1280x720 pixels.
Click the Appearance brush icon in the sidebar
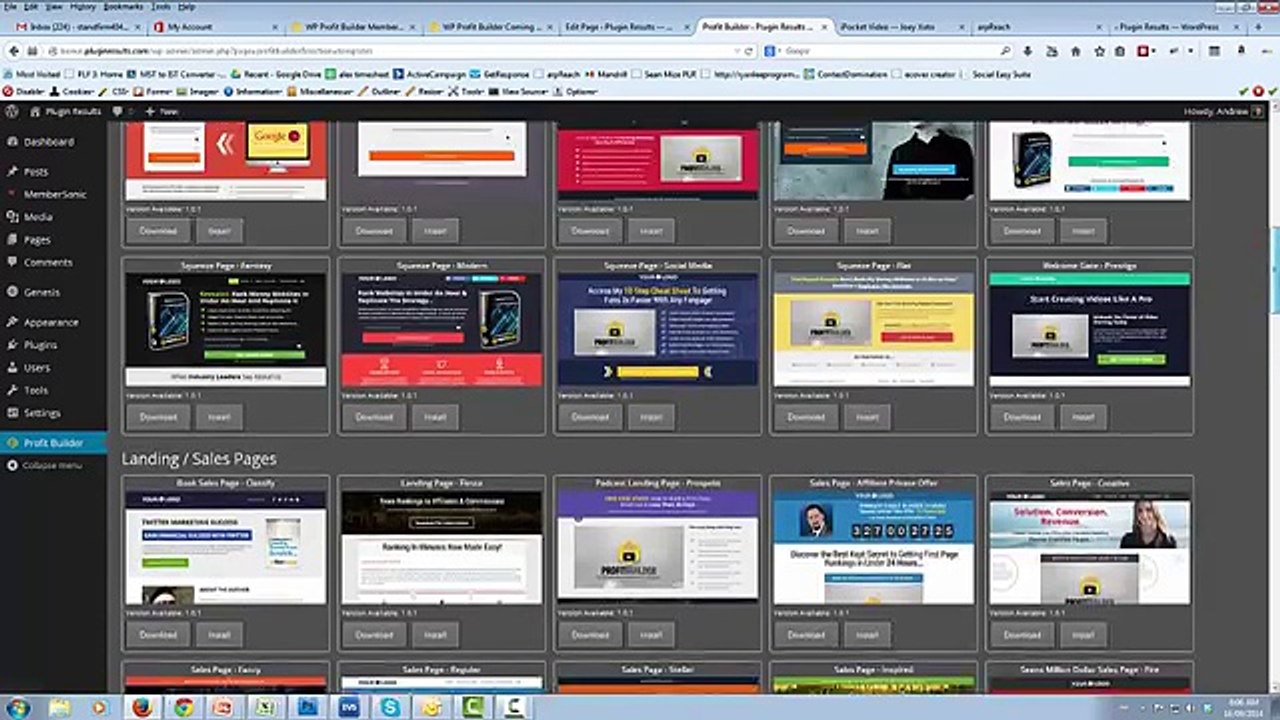coord(11,322)
